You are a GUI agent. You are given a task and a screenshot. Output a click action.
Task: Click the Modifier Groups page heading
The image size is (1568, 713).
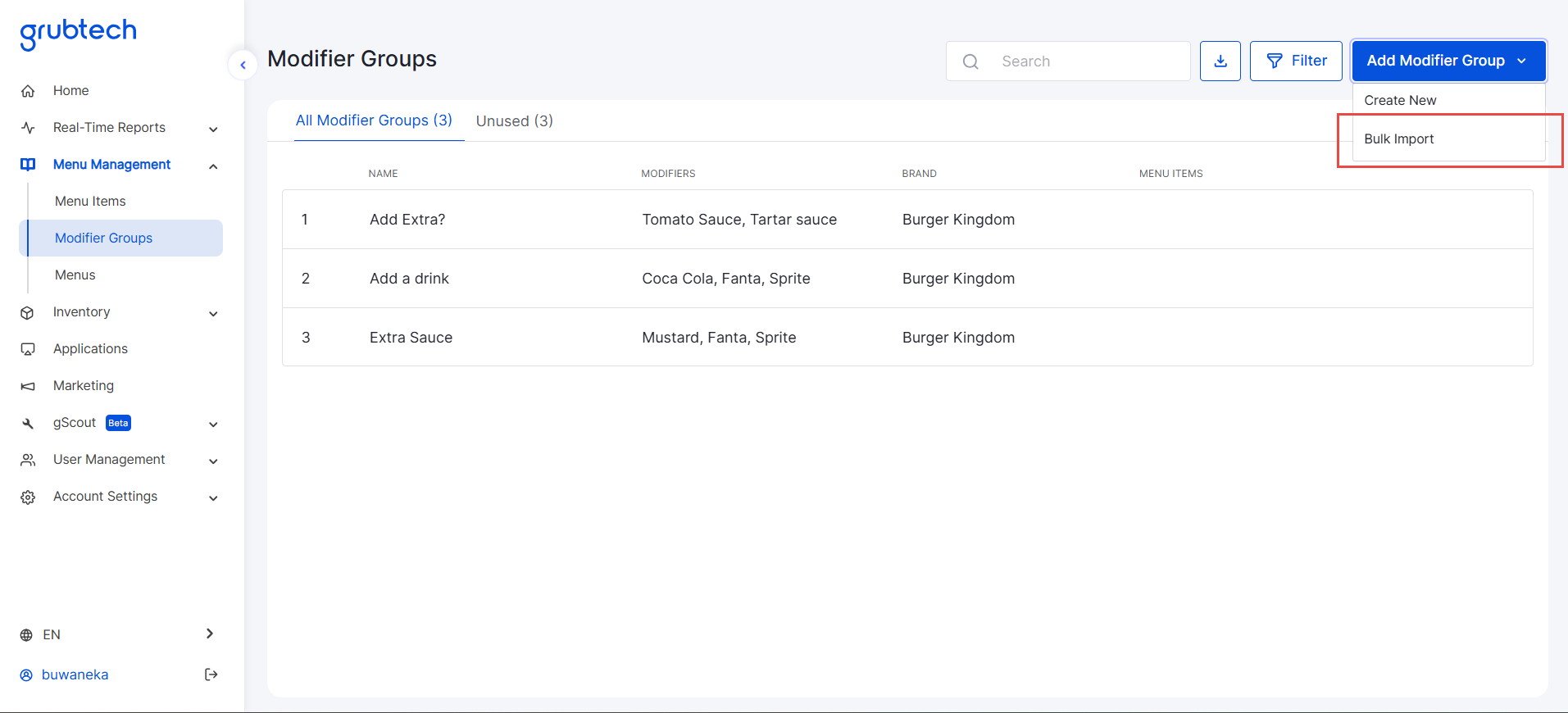(352, 59)
